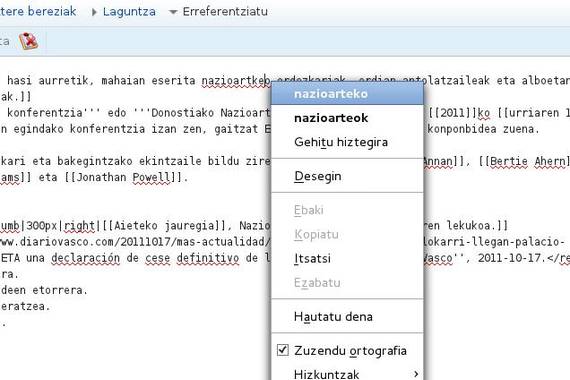
Task: Click the misspelled word nazioartkeb
Action: 236,81
